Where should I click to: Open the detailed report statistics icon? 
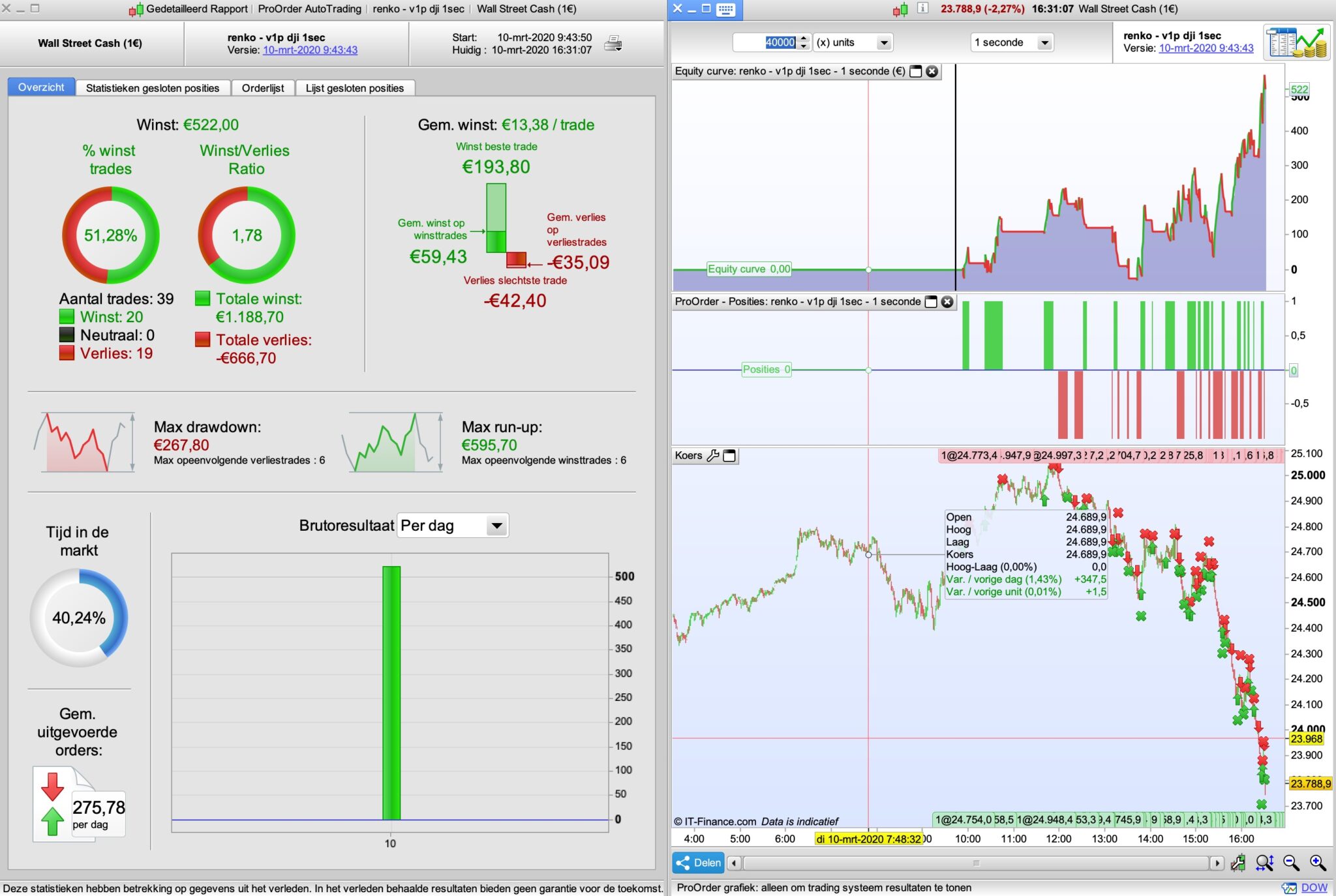tap(1296, 42)
